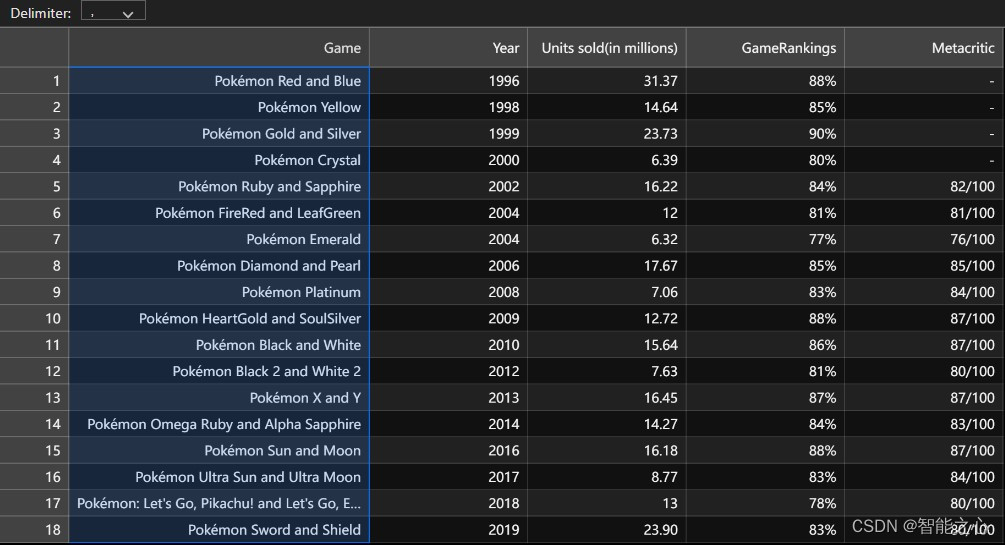Select units sold cell 31.37
The image size is (1005, 545).
(606, 81)
